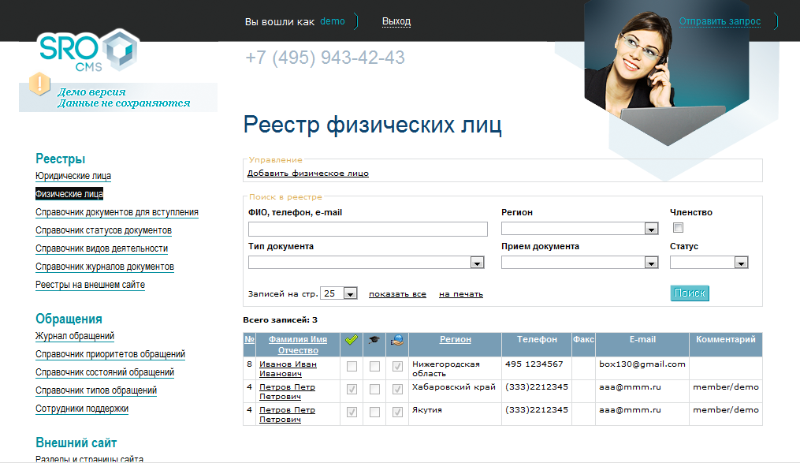Open Журнал обращений in sidebar
Viewport: 800px width, 463px height.
tap(74, 336)
